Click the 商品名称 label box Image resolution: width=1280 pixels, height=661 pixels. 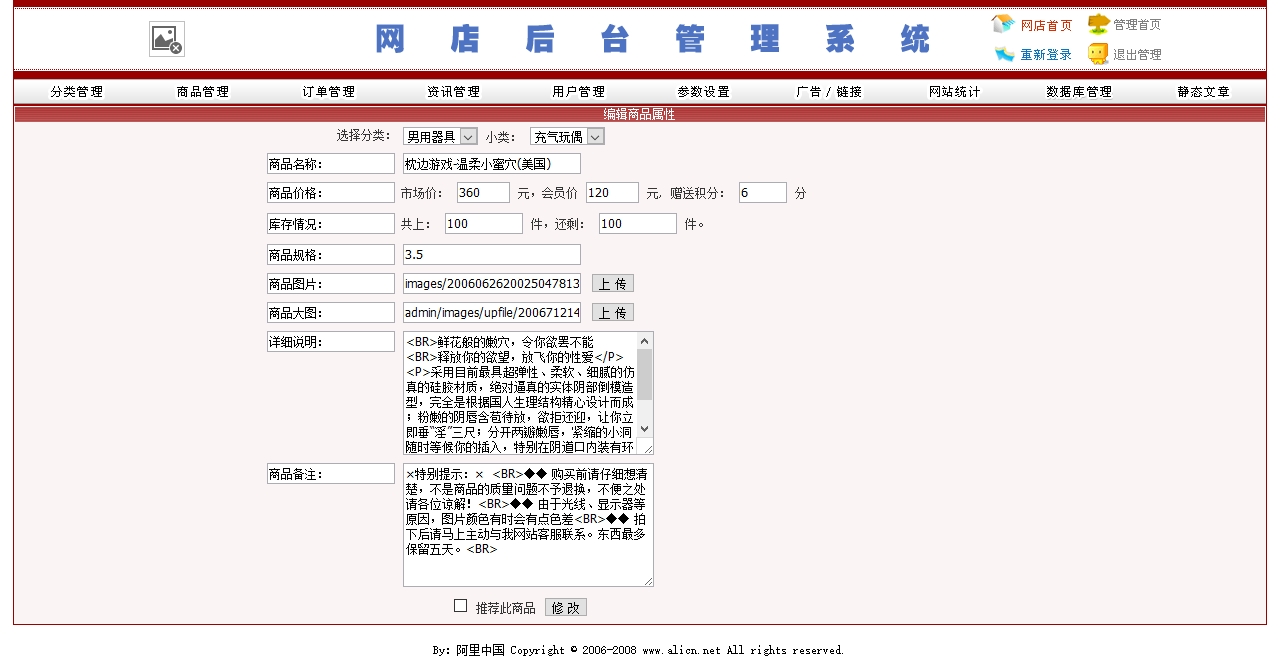tap(331, 164)
